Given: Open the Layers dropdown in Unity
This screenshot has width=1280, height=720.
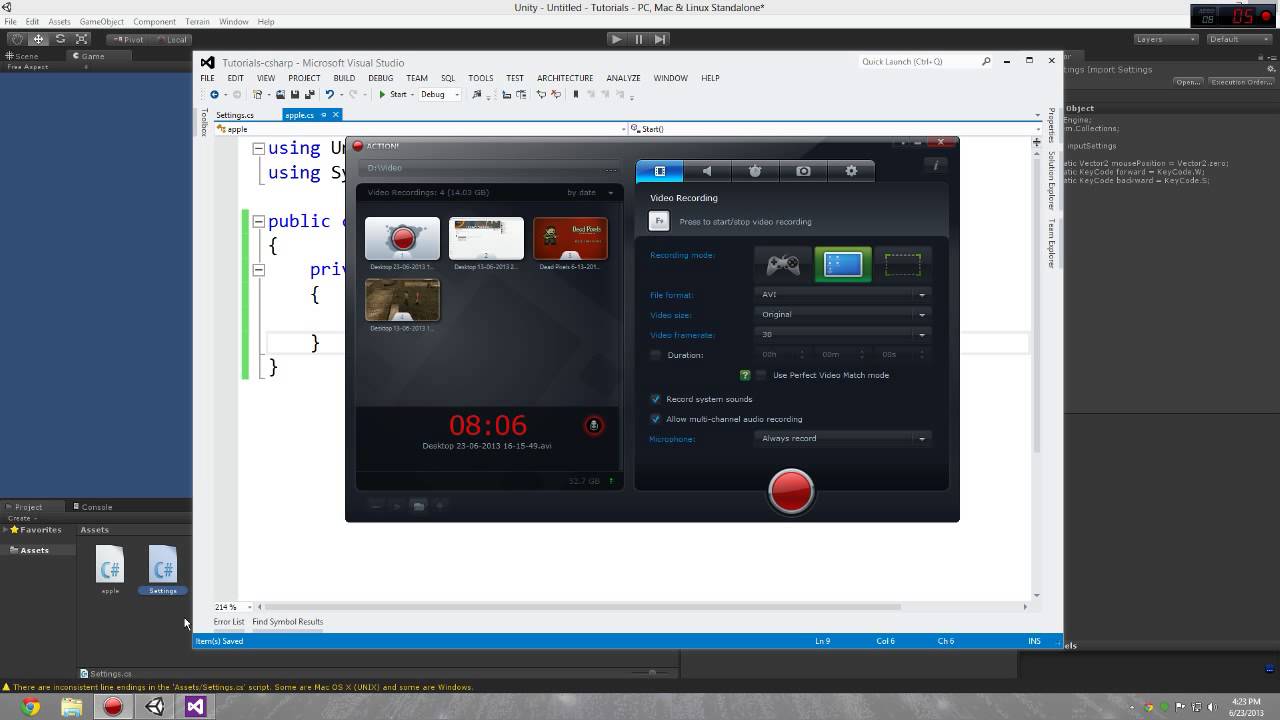Looking at the screenshot, I should coord(1165,39).
